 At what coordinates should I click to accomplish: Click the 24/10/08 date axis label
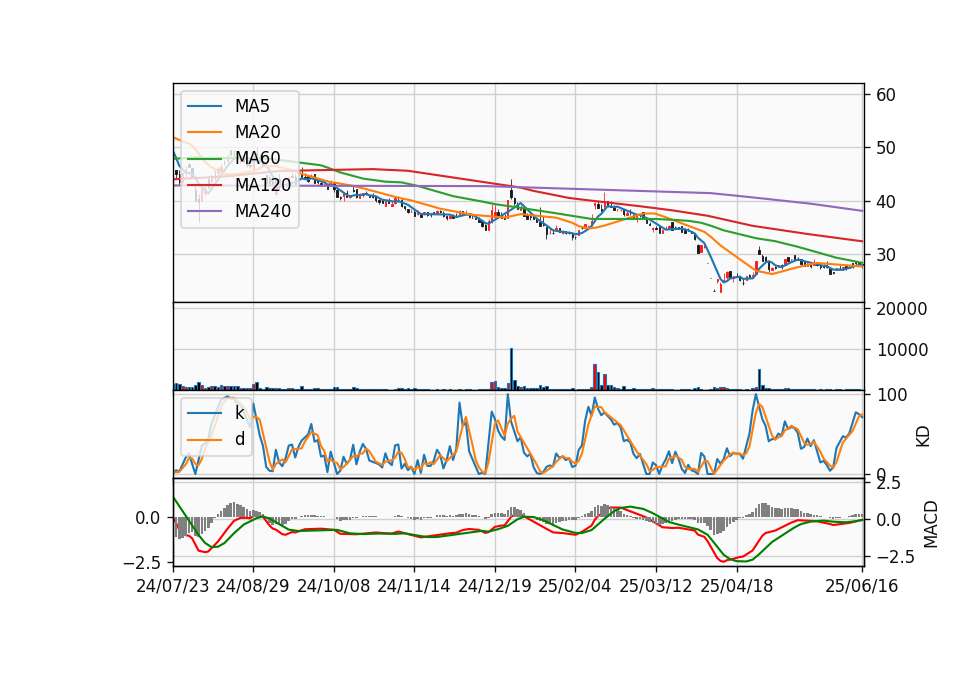point(334,586)
